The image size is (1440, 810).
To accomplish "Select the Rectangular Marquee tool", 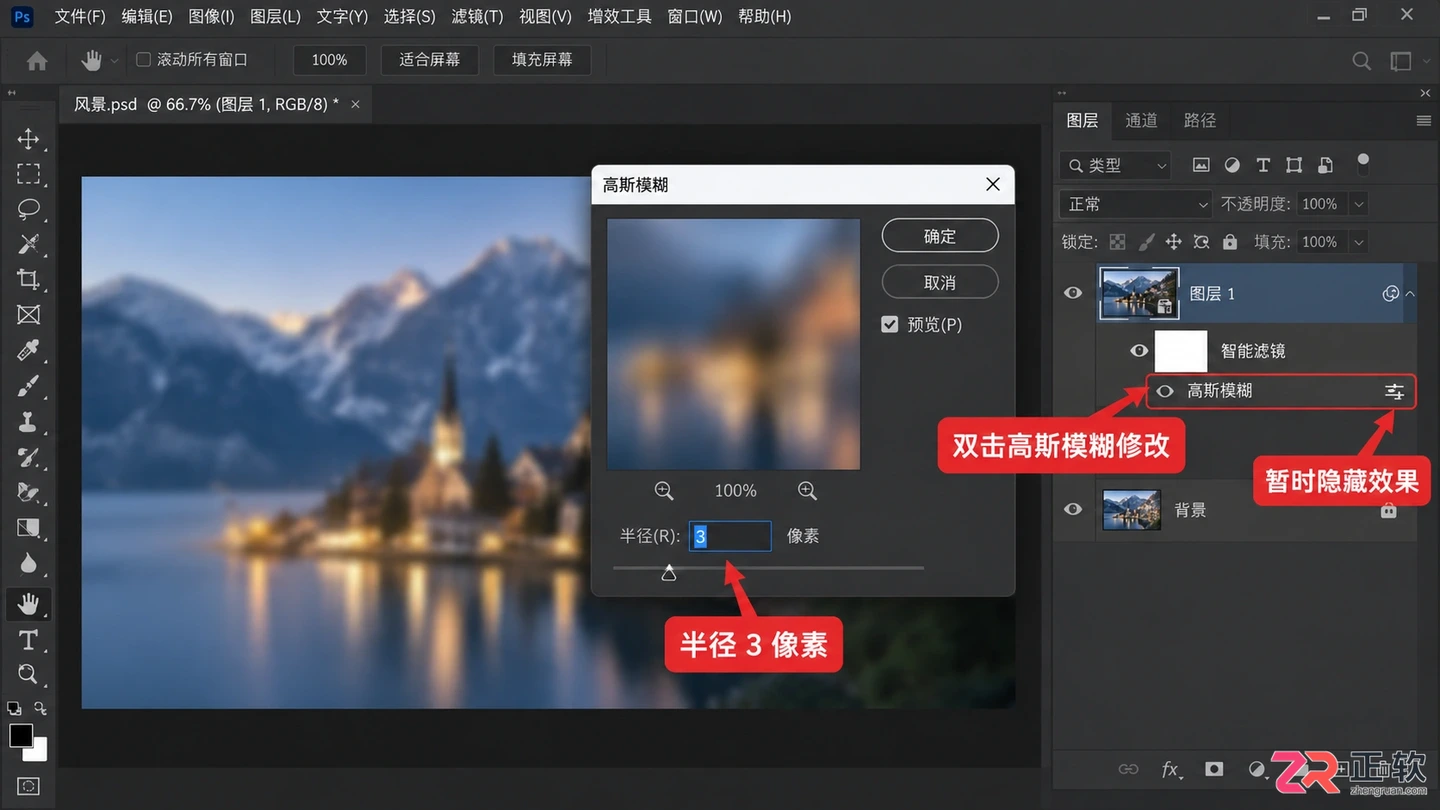I will point(28,174).
